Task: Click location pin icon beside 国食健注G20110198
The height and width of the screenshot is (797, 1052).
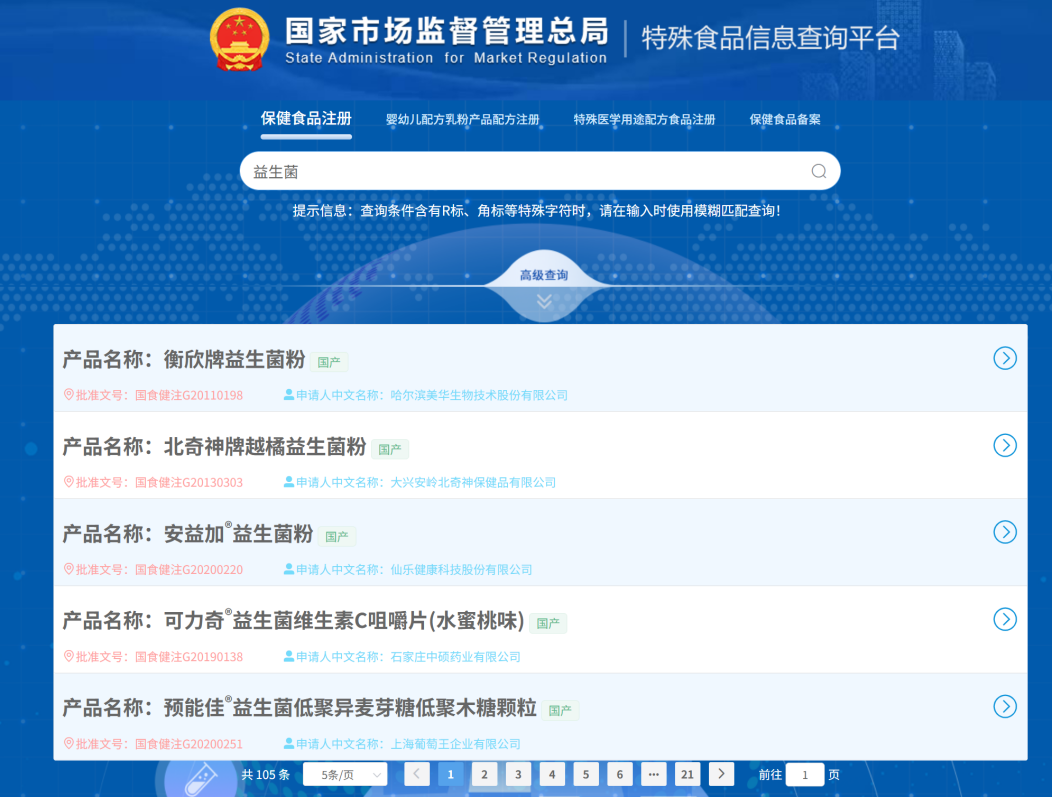Action: (x=68, y=394)
